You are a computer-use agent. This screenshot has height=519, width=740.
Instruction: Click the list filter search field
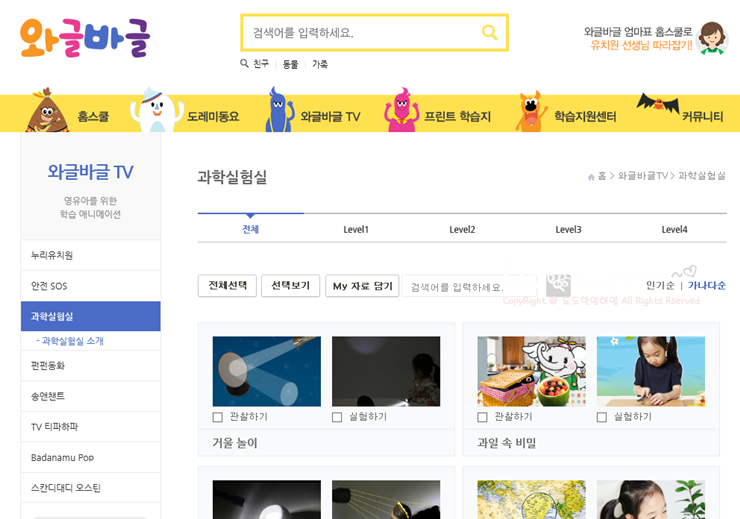(469, 286)
